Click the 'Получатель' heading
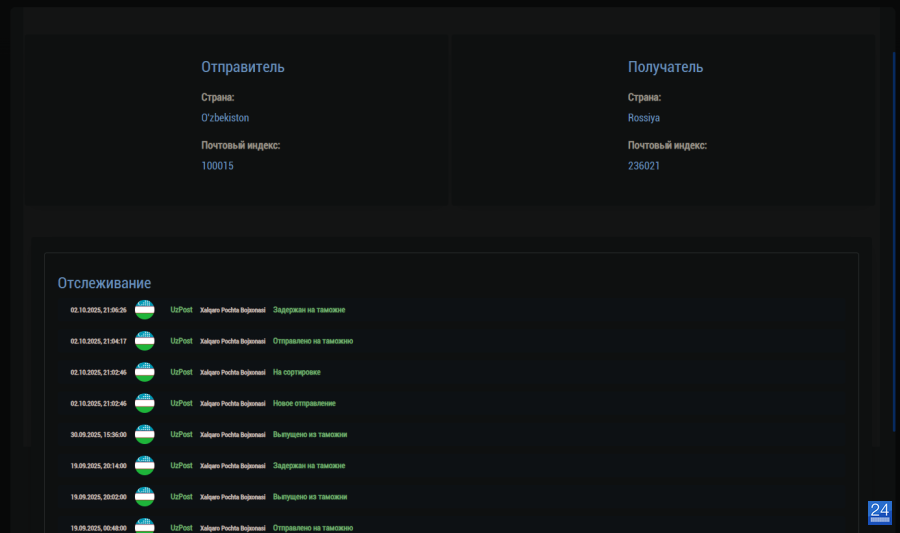900x533 pixels. [x=665, y=67]
